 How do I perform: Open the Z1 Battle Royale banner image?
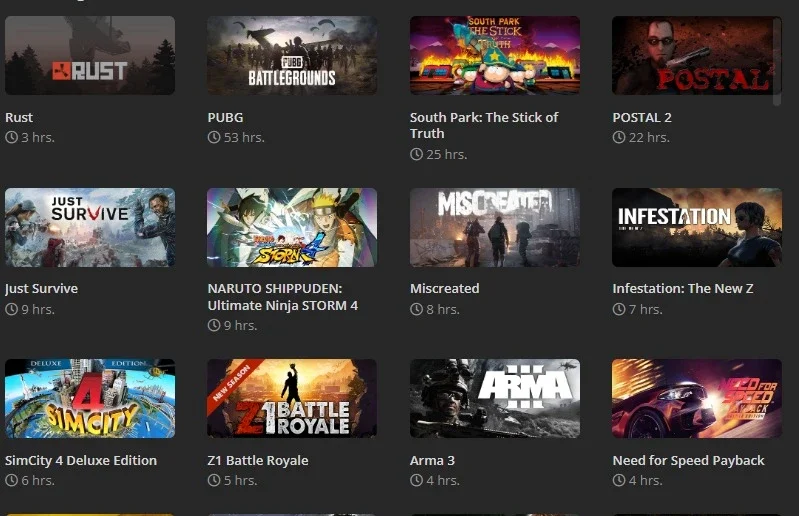click(x=292, y=398)
